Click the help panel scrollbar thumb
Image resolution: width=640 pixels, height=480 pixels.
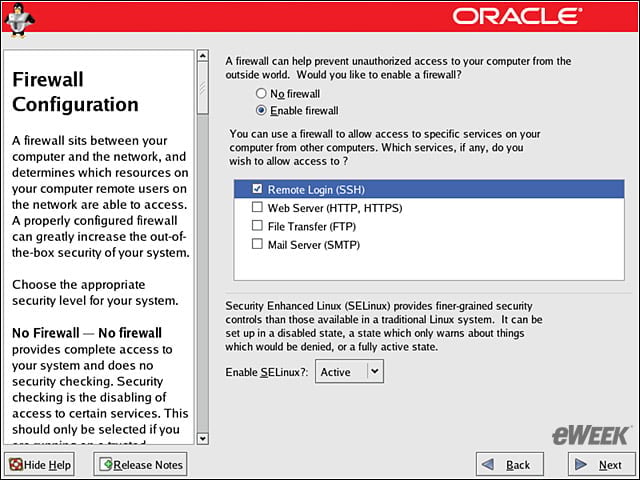click(202, 88)
